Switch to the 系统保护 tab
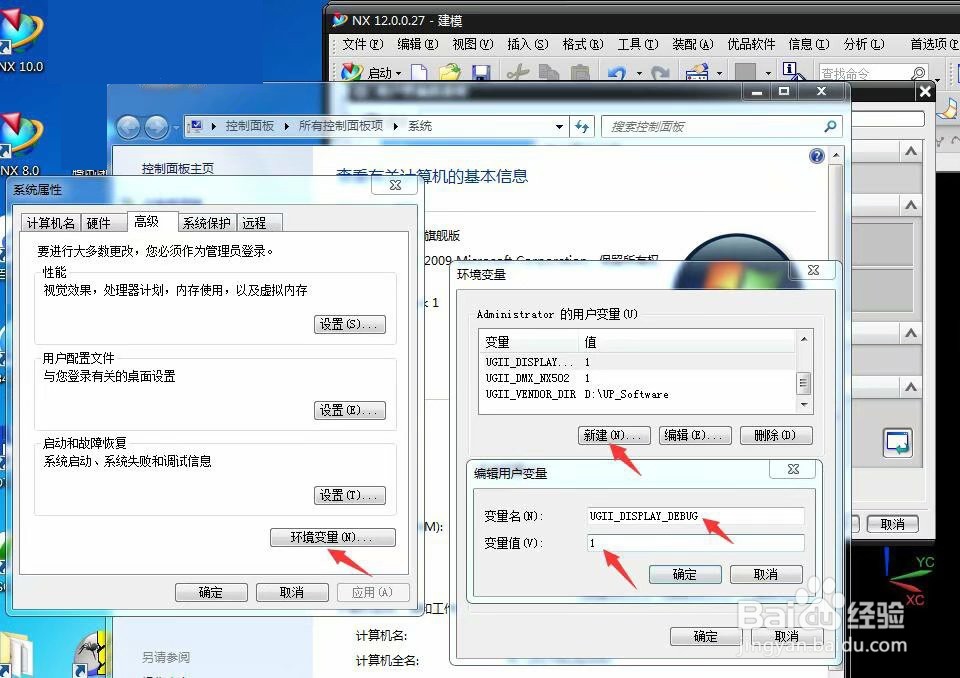This screenshot has width=960, height=678. 206,223
